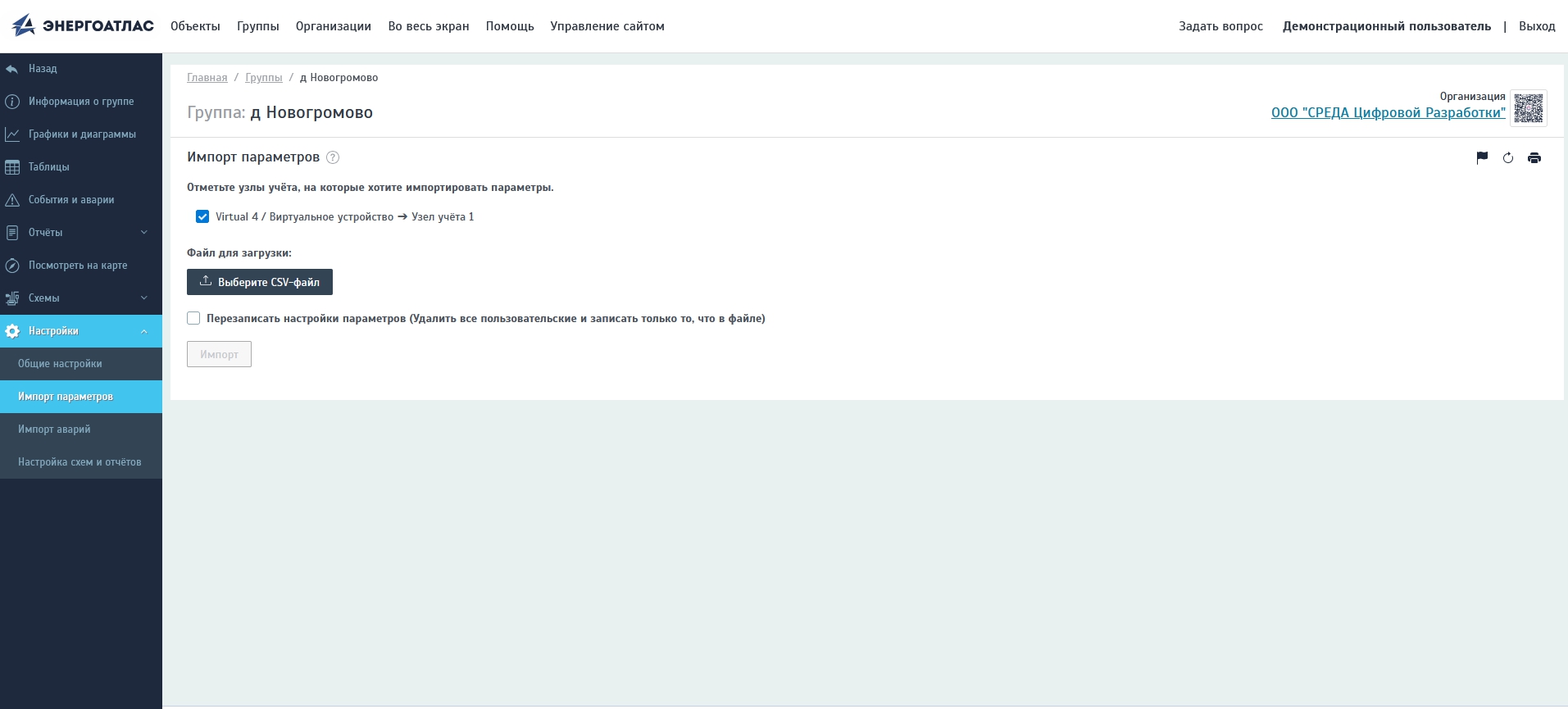
Task: Uncheck the Virtual 4 Узел учёта 1 checkbox
Action: pyautogui.click(x=202, y=216)
